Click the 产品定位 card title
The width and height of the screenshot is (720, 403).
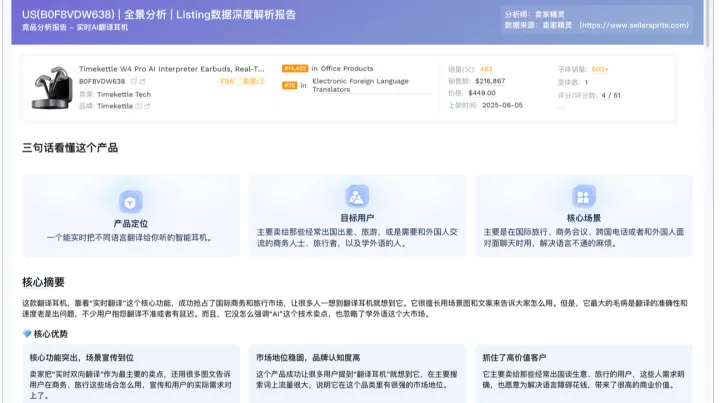coord(130,224)
